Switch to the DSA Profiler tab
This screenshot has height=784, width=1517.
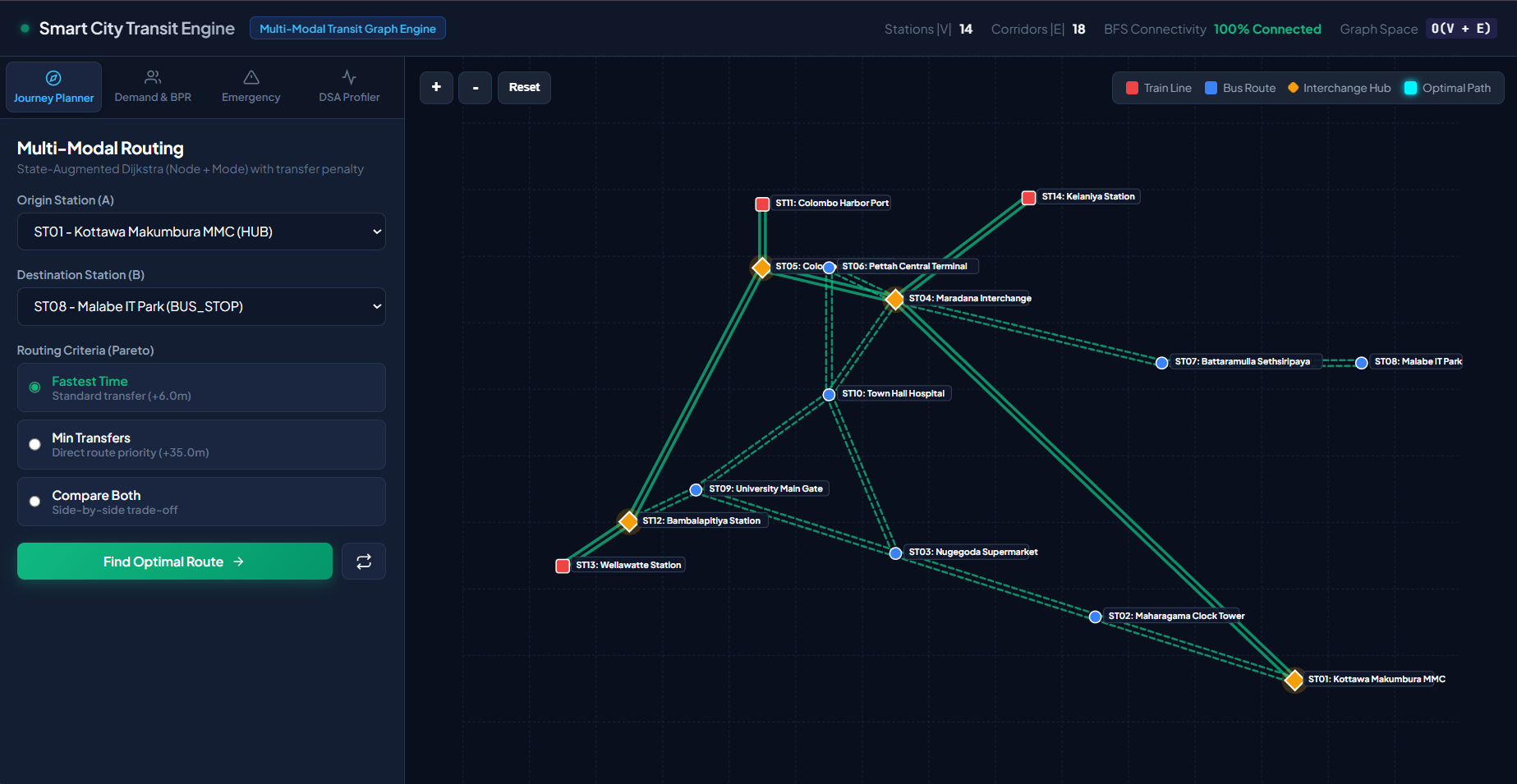pos(349,87)
